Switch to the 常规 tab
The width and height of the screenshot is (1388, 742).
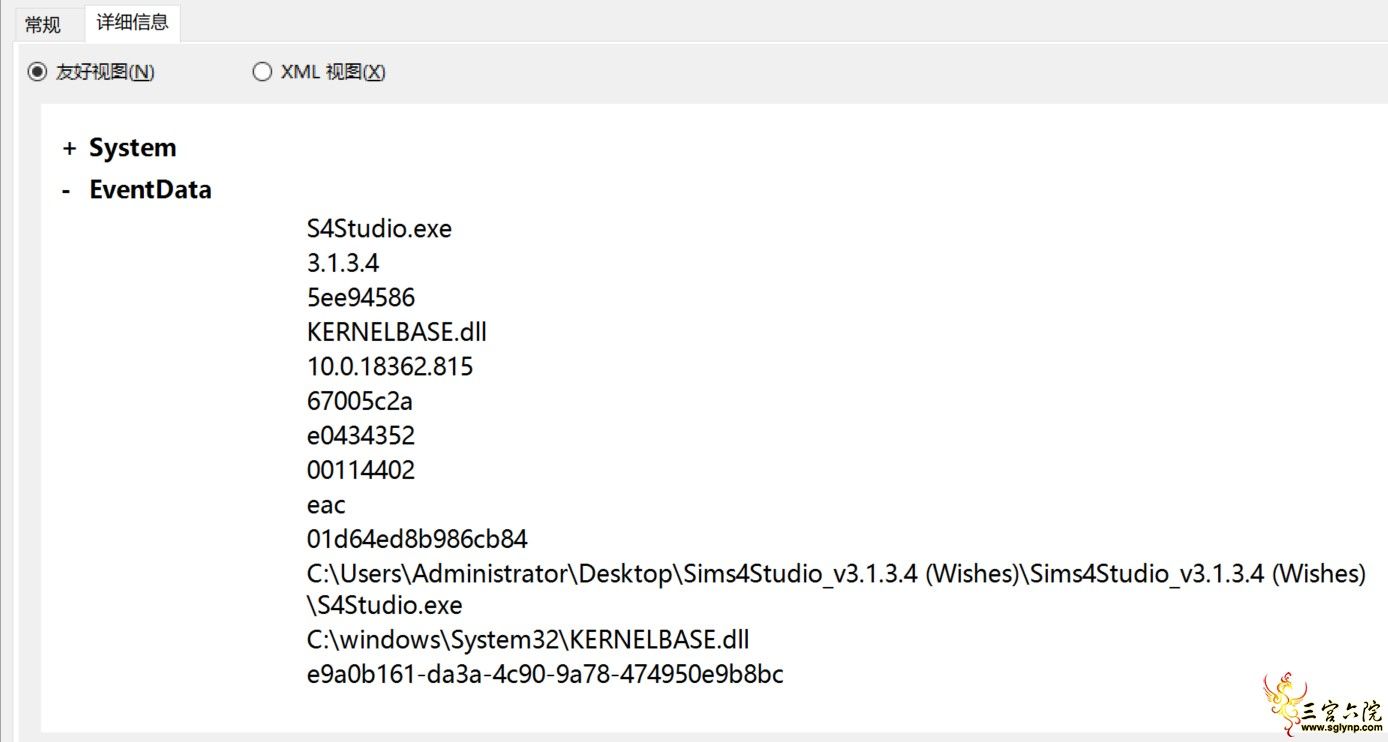point(43,25)
